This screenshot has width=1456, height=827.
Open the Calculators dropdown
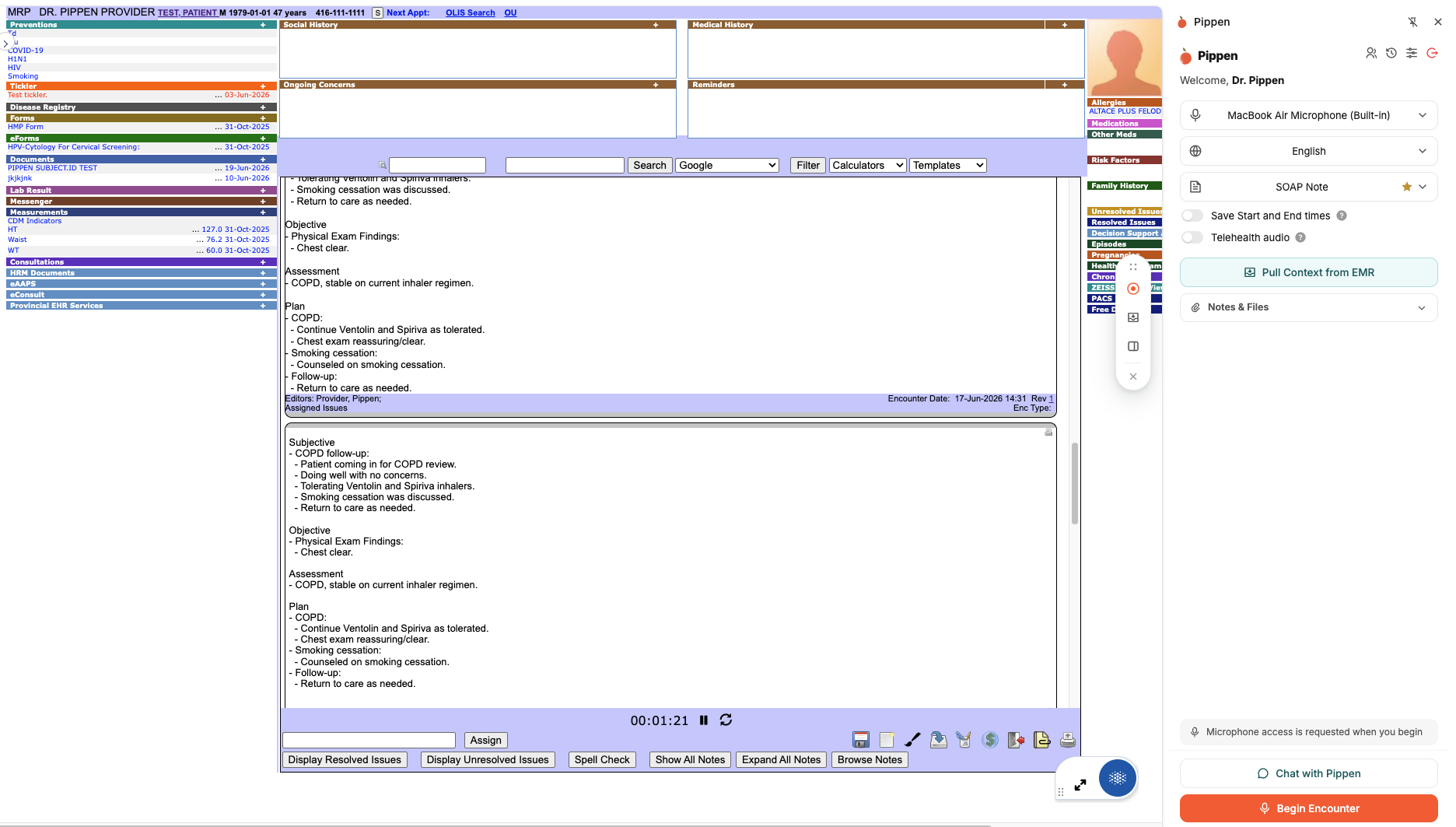[x=867, y=165]
